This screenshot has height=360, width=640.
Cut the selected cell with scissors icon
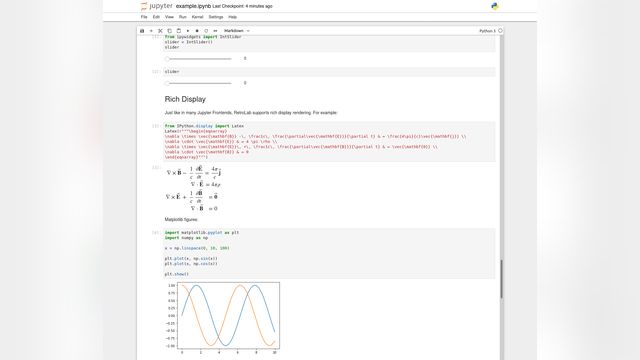[160, 31]
